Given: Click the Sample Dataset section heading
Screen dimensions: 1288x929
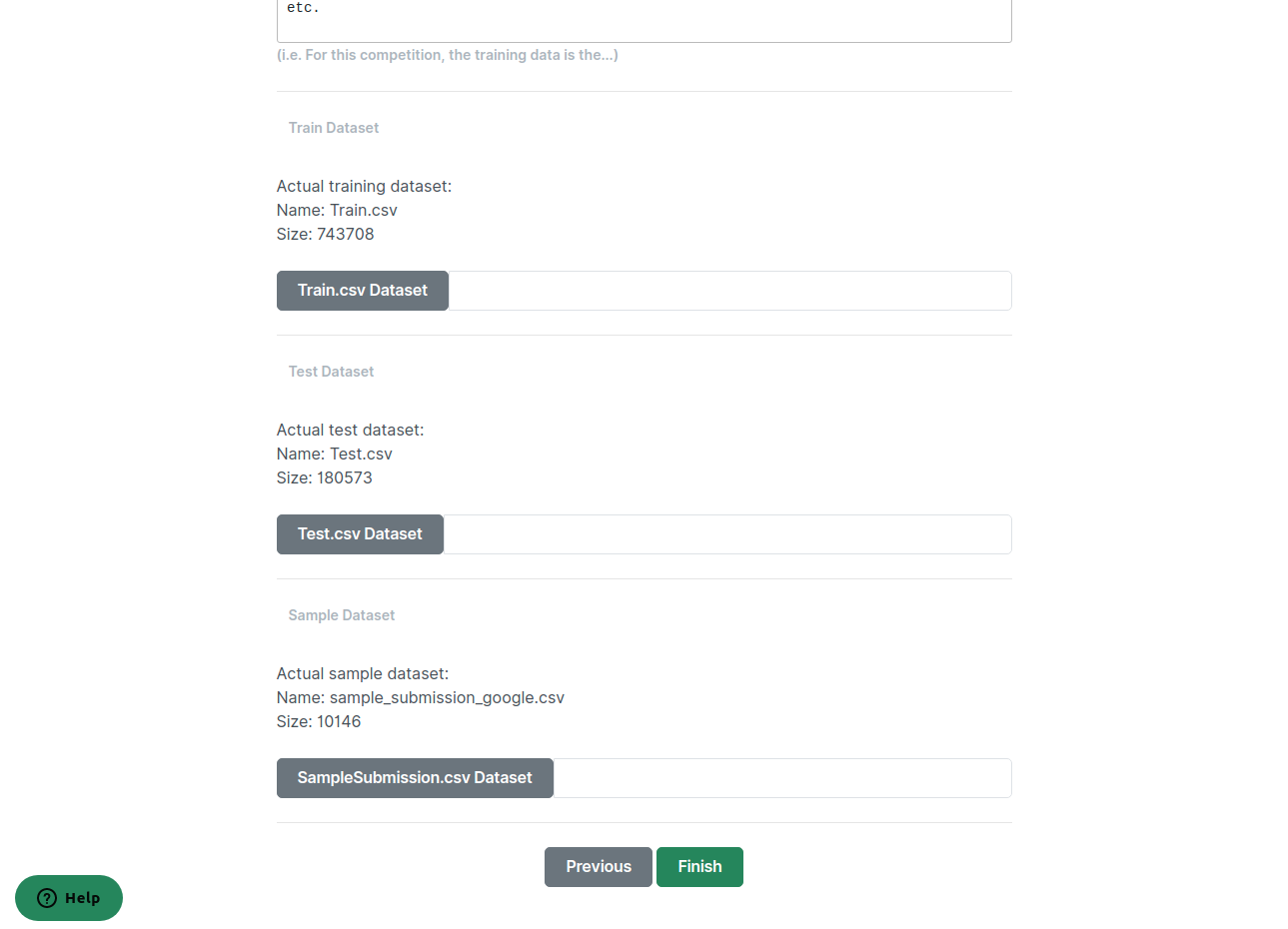Looking at the screenshot, I should click(x=342, y=615).
